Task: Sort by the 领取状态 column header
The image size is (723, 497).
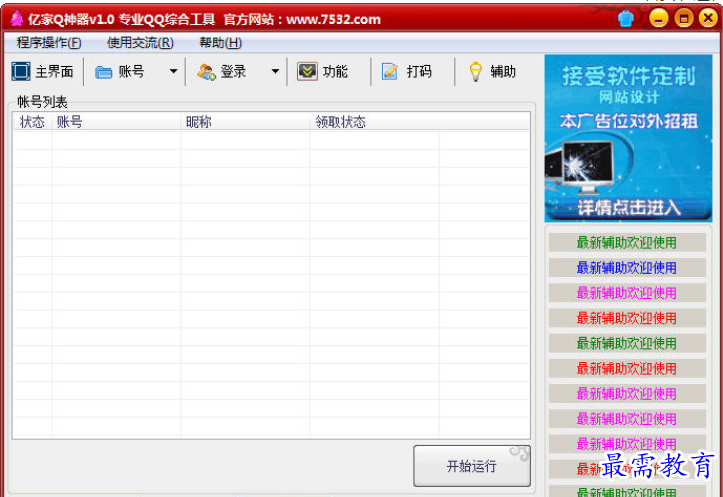Action: coord(375,122)
